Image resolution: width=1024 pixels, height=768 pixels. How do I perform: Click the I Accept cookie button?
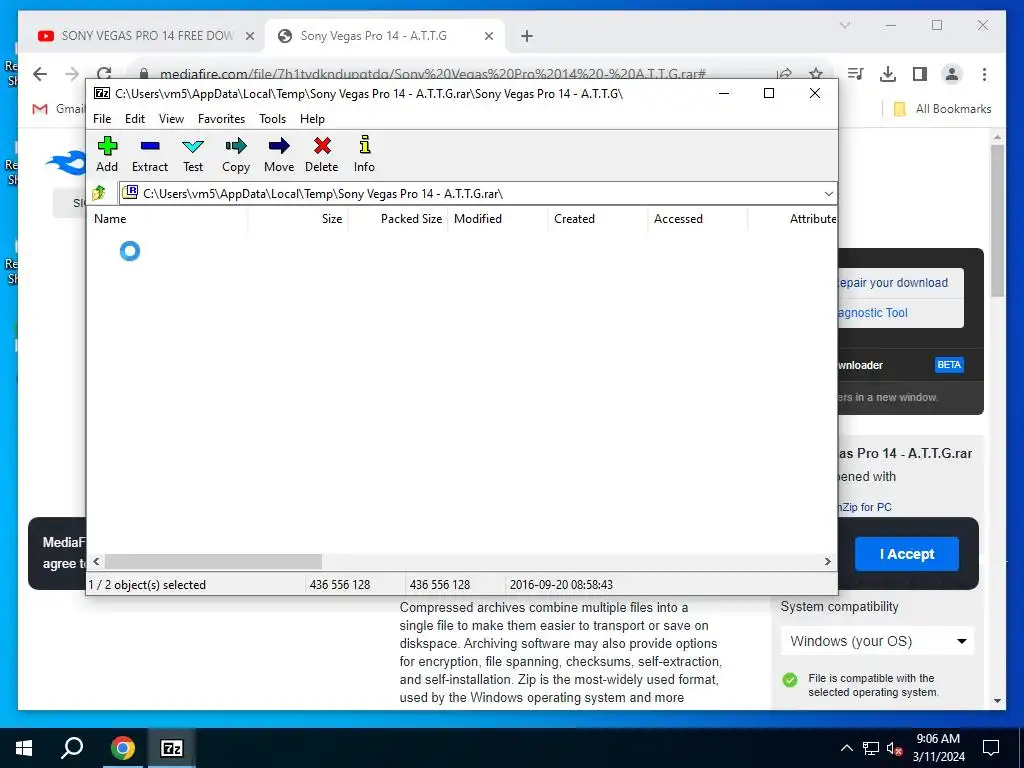click(x=906, y=554)
